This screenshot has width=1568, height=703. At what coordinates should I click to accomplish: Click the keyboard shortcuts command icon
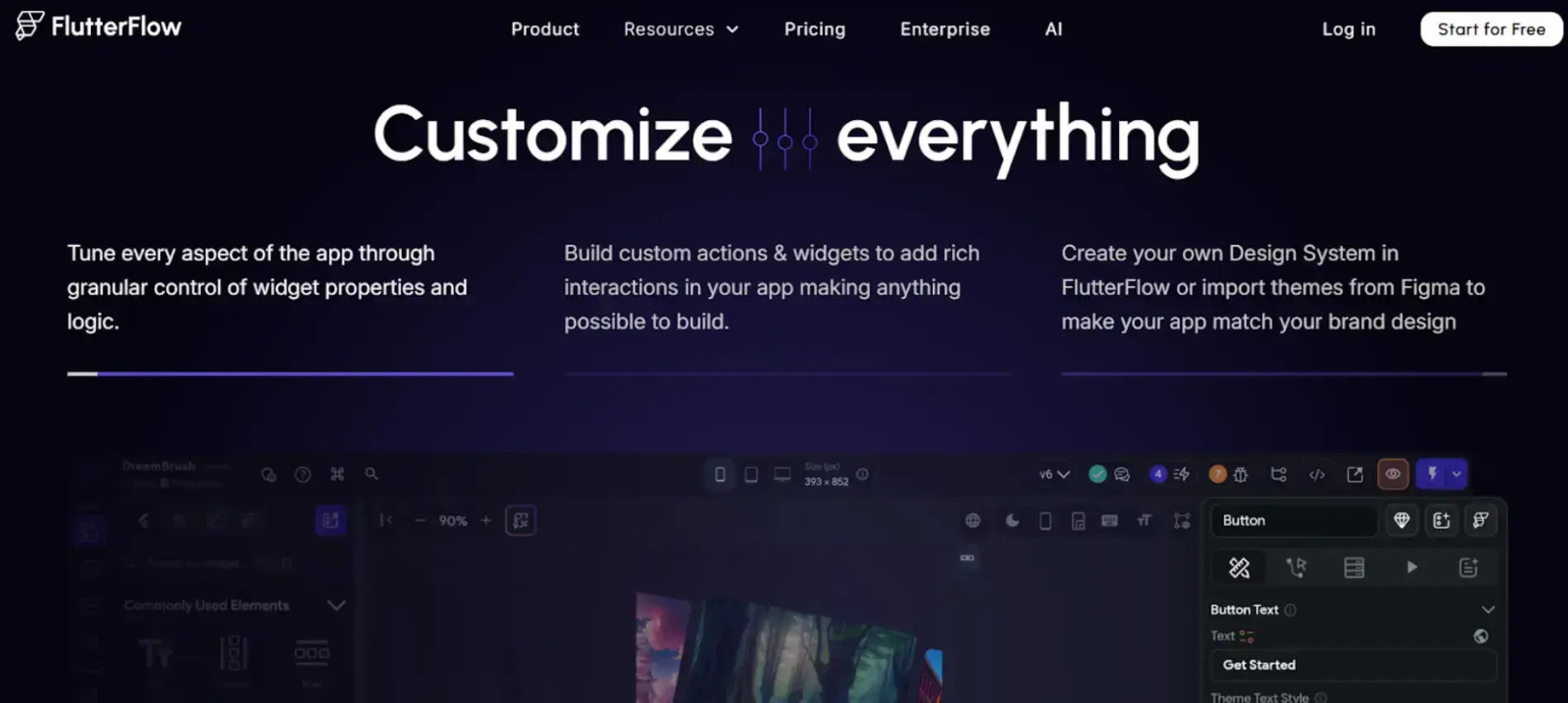point(337,474)
